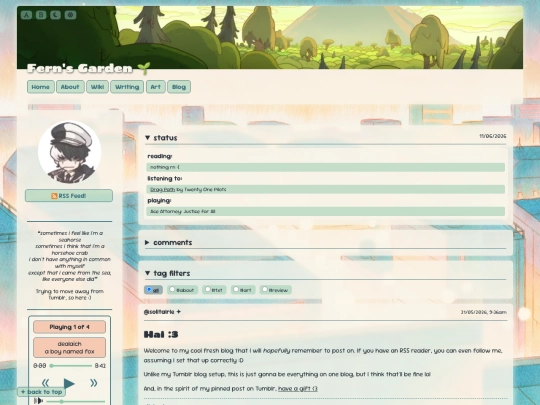Click the back to top button
This screenshot has width=540, height=405.
[x=41, y=392]
